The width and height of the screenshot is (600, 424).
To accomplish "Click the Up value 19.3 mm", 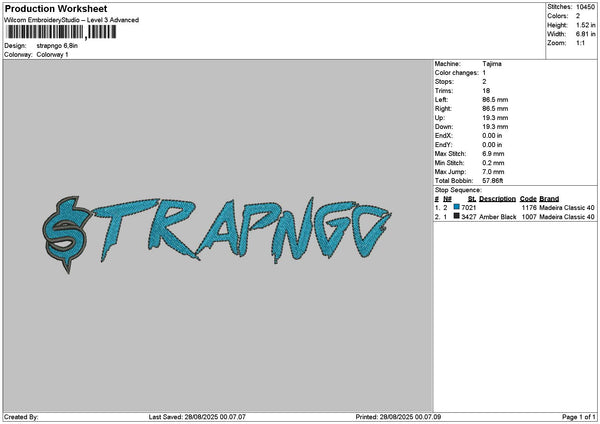I will (x=495, y=118).
